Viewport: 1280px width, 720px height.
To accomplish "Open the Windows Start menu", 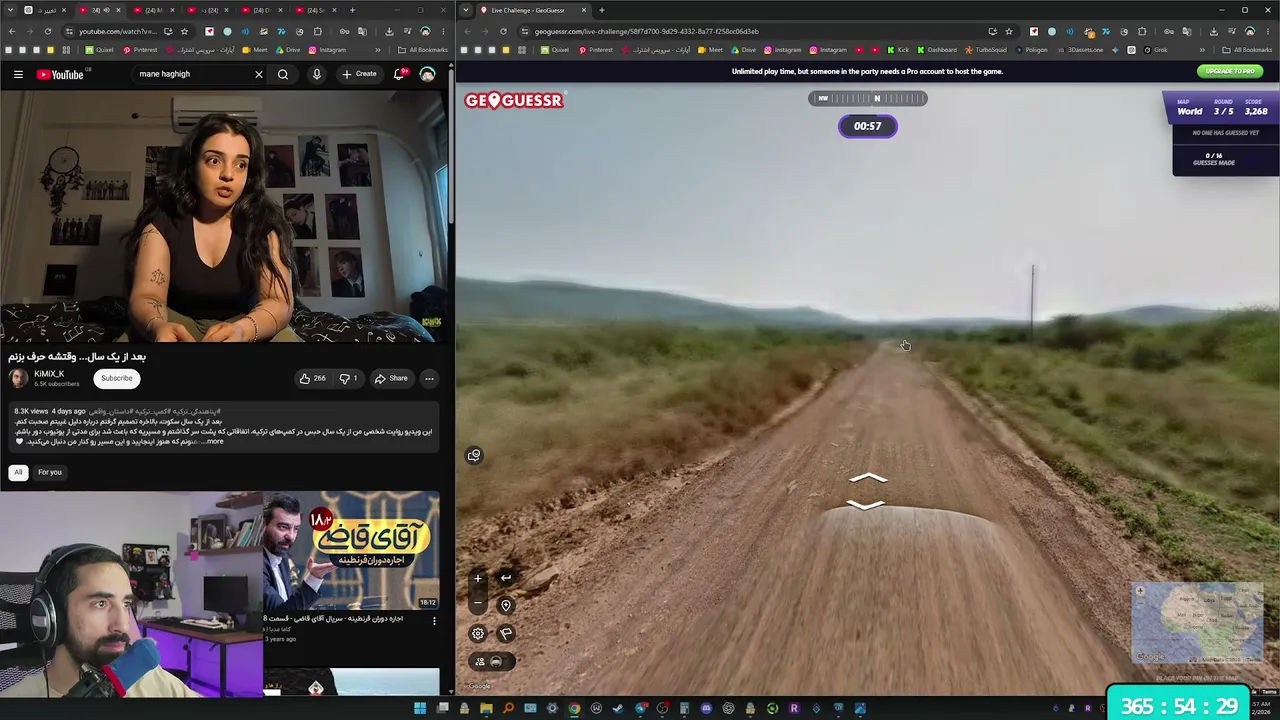I will [x=420, y=708].
